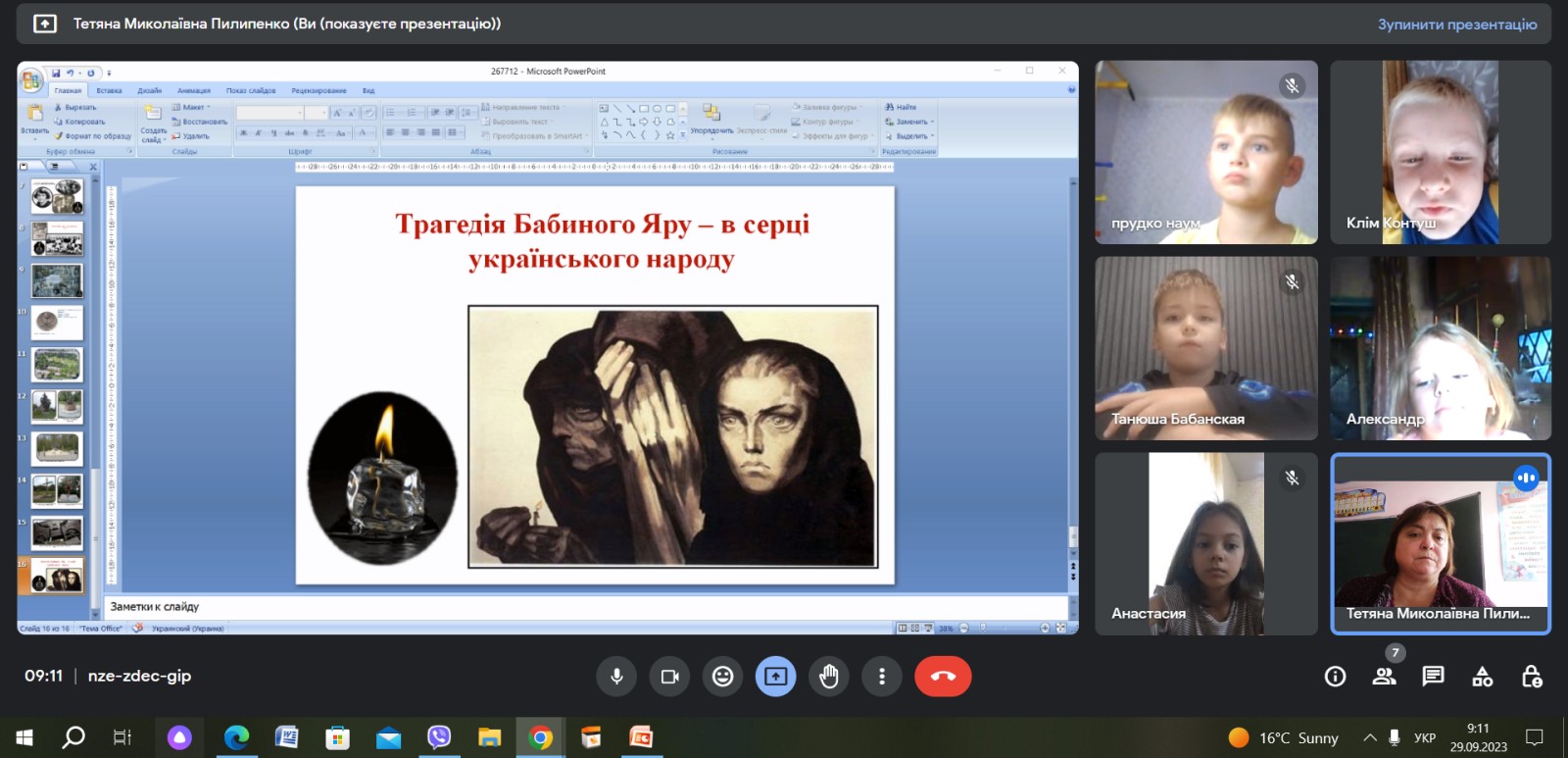Stop presenting via Зупинити презентацію
Image resolution: width=1568 pixels, height=758 pixels.
coord(1457,24)
